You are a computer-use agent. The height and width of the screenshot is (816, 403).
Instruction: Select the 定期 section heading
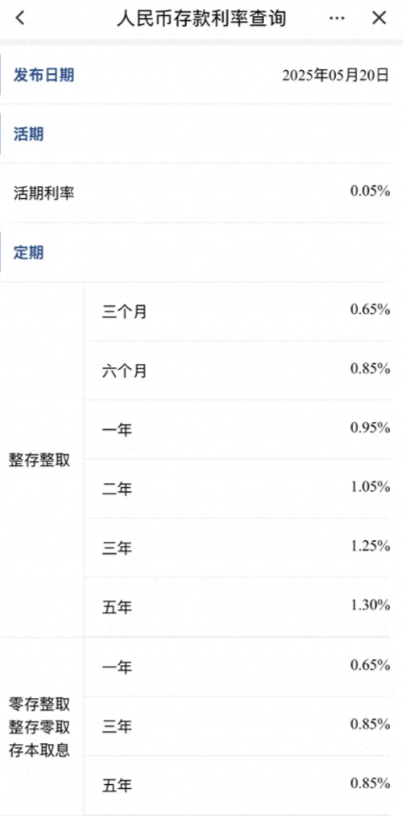coord(29,253)
